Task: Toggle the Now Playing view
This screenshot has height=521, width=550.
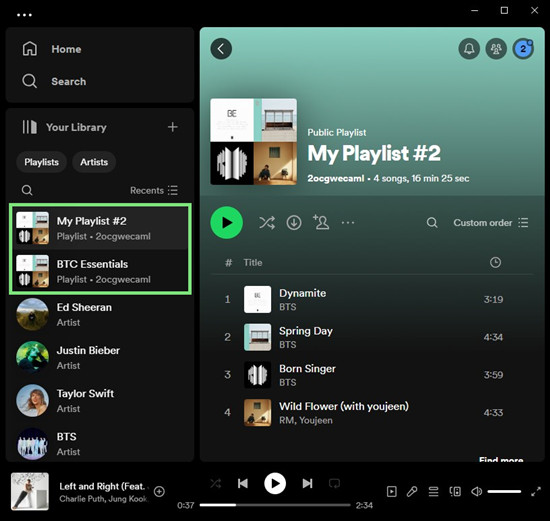Action: point(391,492)
